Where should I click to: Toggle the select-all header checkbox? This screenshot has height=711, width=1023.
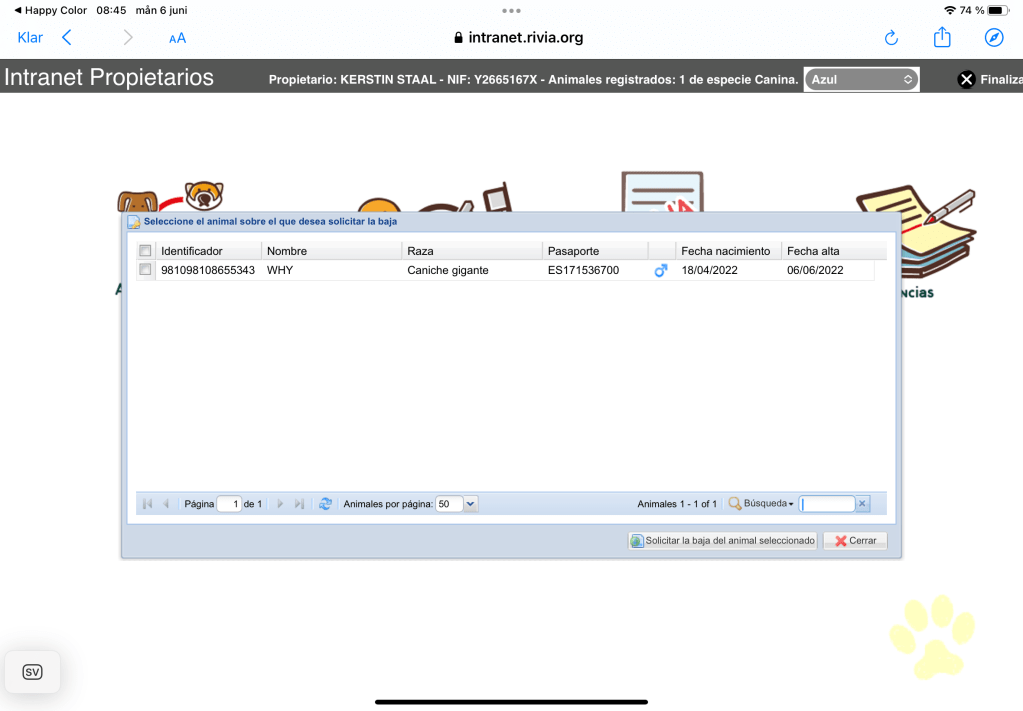[x=145, y=251]
